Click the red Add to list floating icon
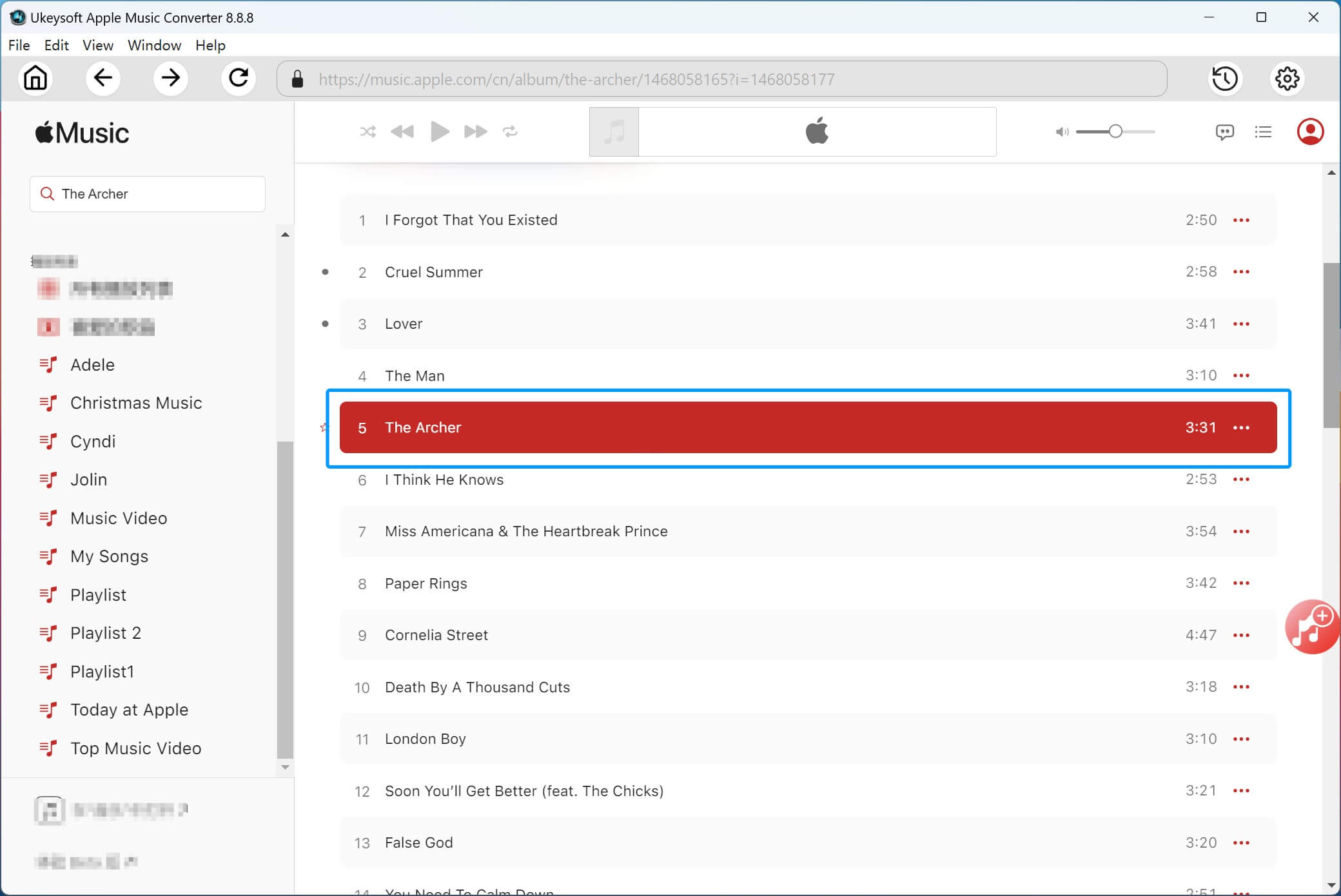Screen dimensions: 1341x896 pos(1311,627)
